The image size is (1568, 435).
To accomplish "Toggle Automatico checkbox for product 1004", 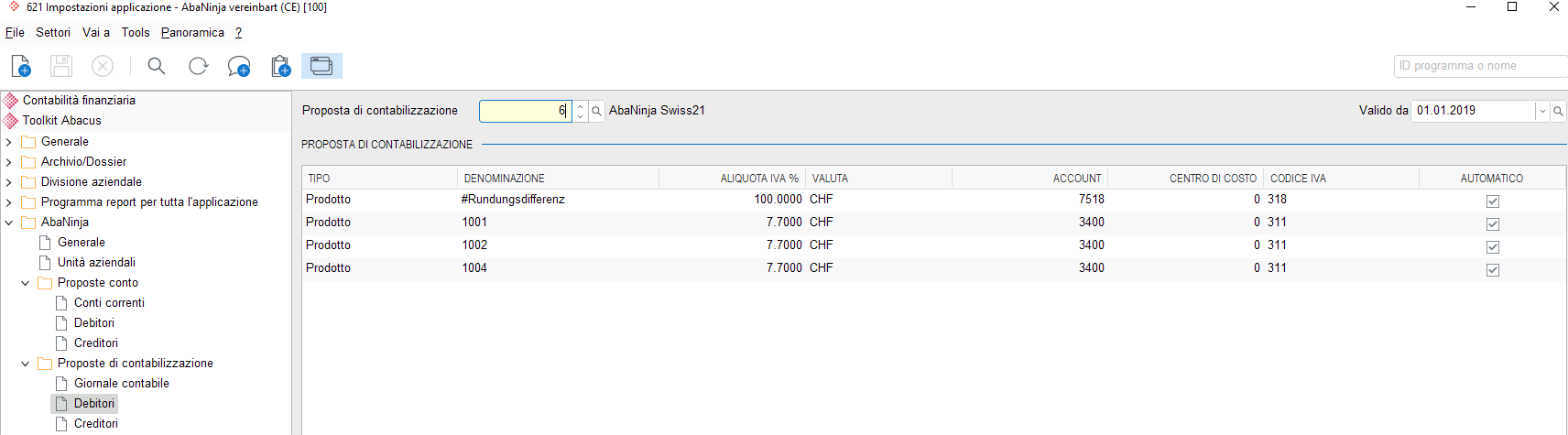I will tap(1493, 270).
